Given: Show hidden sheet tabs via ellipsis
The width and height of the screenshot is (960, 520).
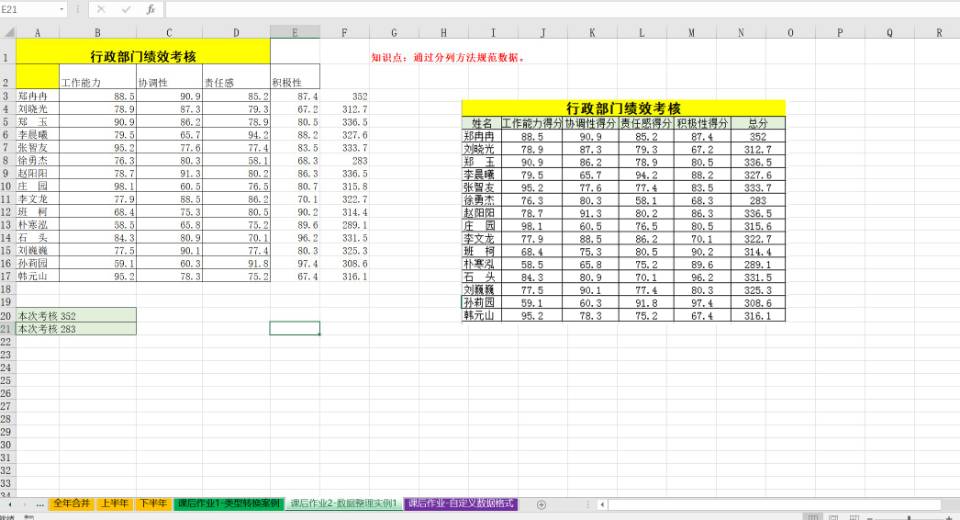Looking at the screenshot, I should tap(40, 504).
